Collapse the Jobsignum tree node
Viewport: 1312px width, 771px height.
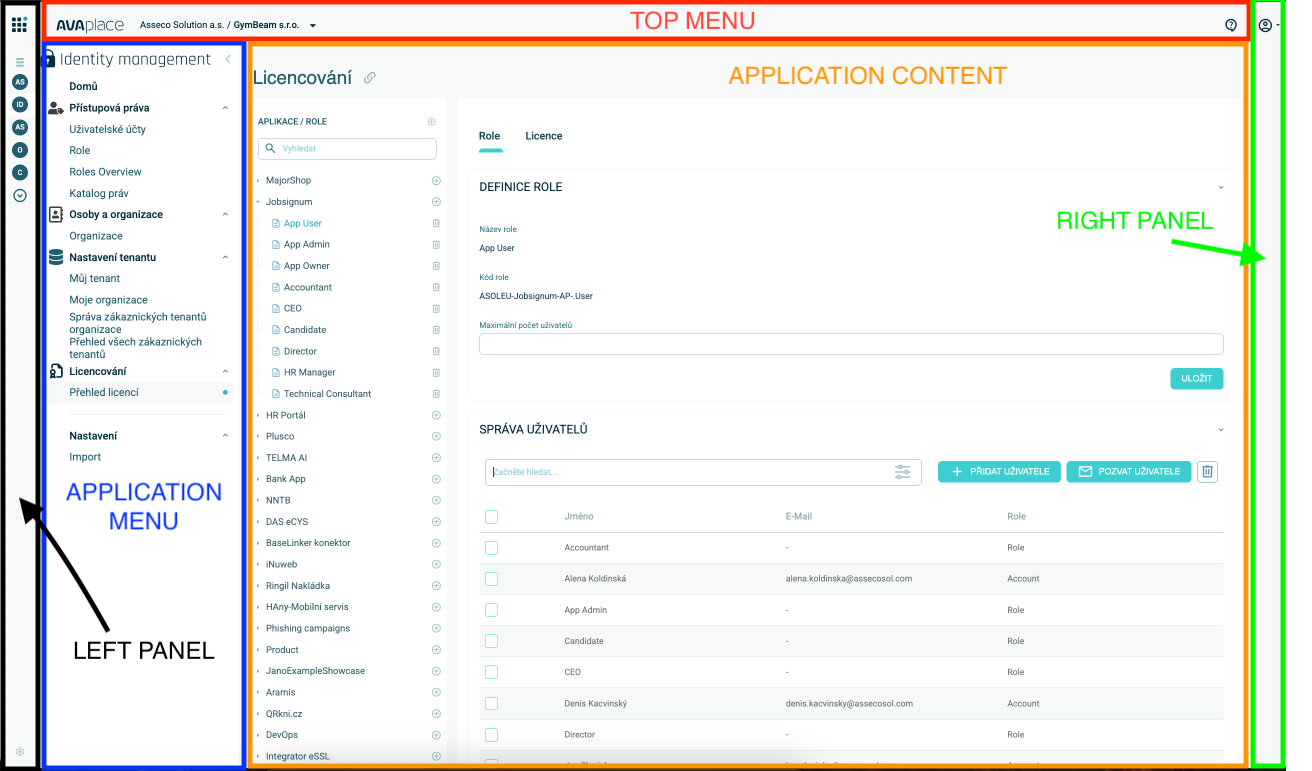coord(258,202)
